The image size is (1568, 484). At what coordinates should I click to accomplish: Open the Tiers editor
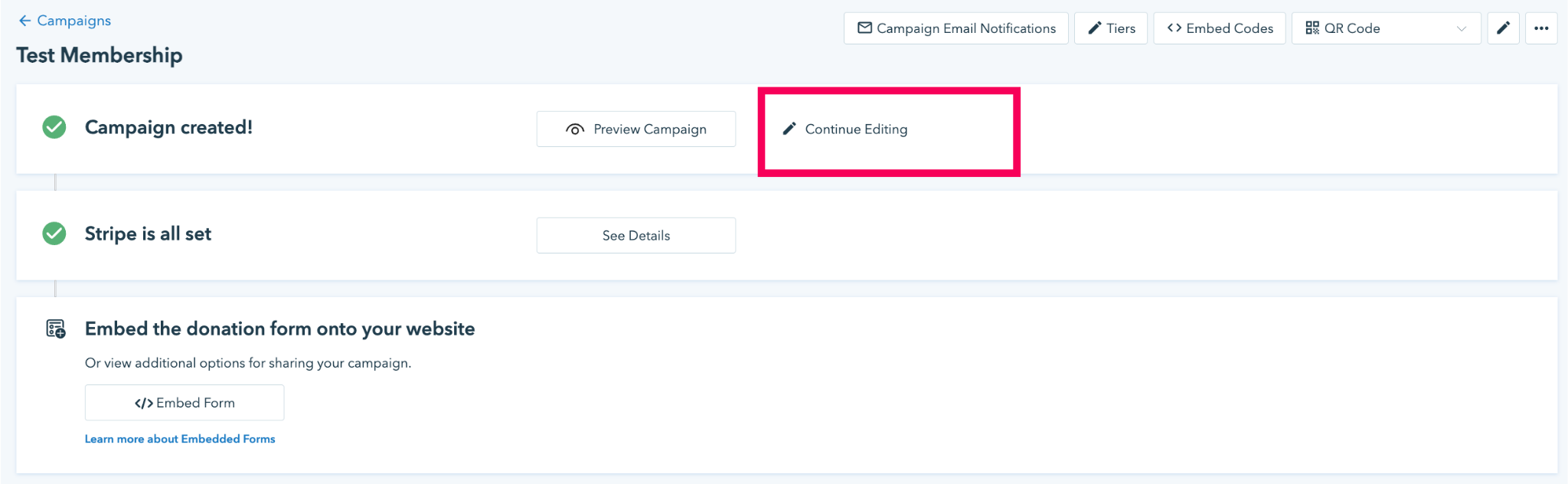click(x=1110, y=28)
